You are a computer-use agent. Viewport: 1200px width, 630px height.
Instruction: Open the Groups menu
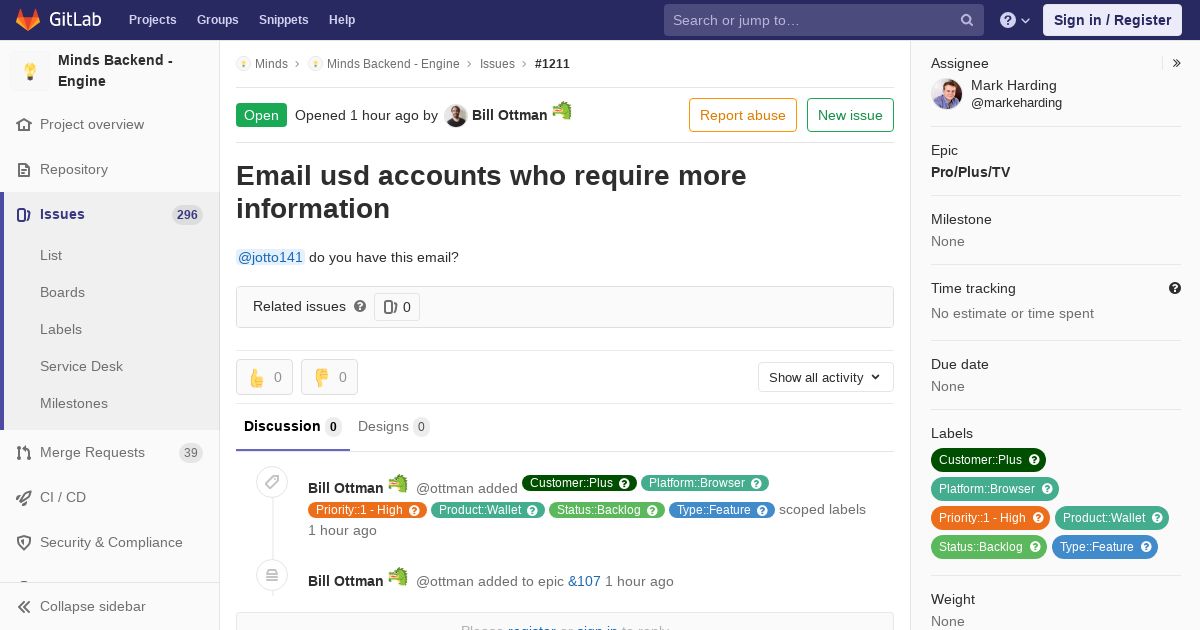pyautogui.click(x=218, y=20)
